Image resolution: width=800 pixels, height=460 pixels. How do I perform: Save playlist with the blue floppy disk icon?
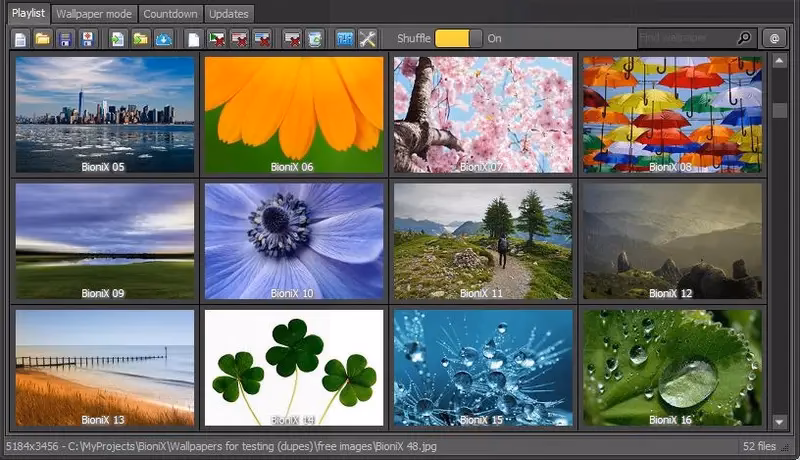coord(65,39)
